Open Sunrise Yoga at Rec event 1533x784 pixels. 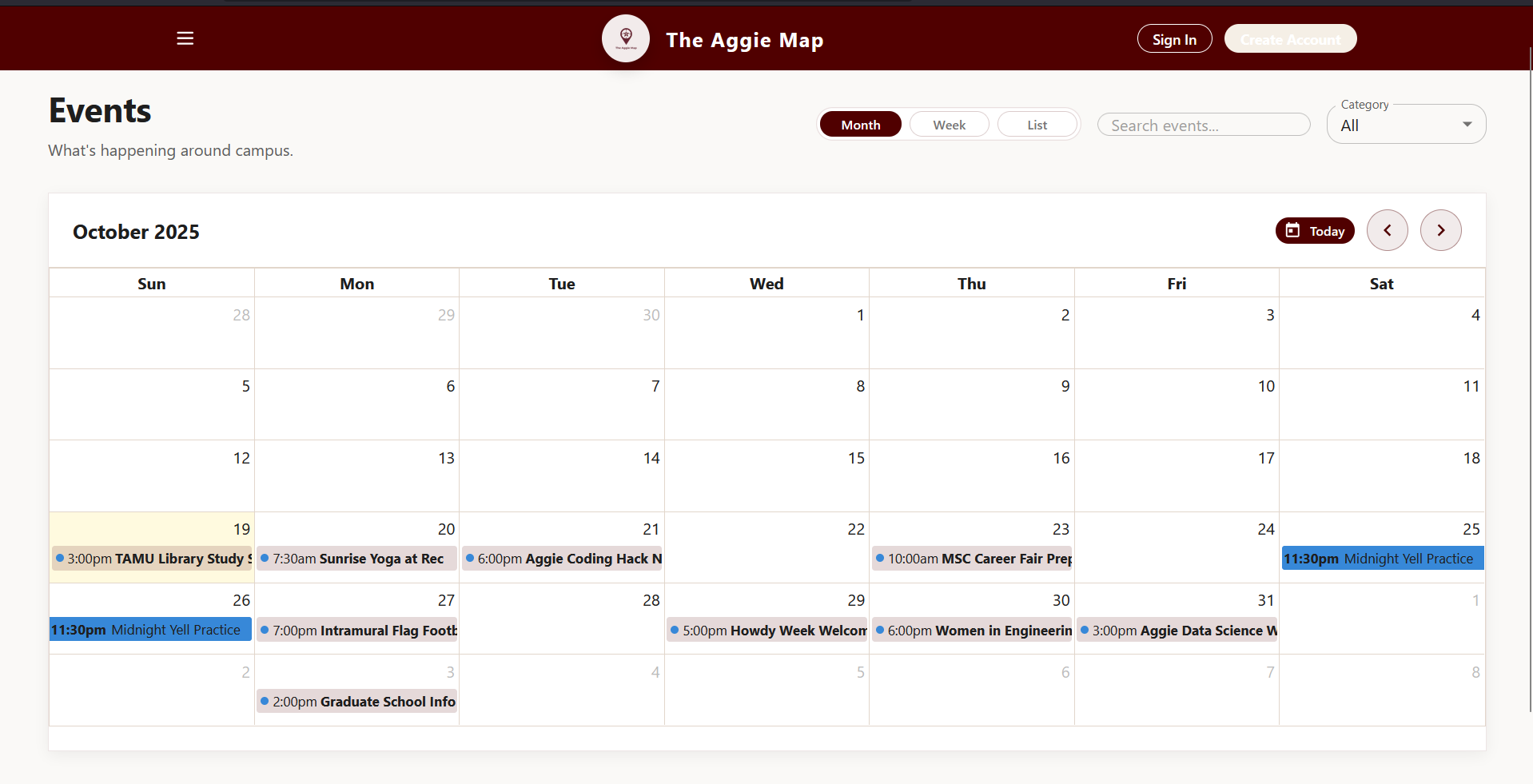pos(357,559)
